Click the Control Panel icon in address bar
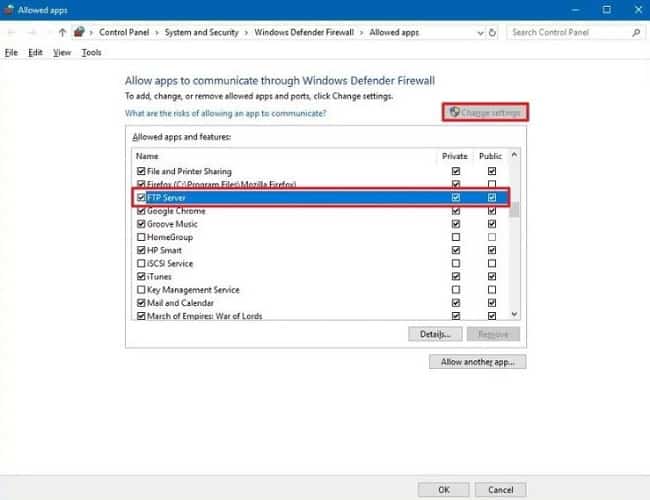The image size is (650, 500). [79, 32]
